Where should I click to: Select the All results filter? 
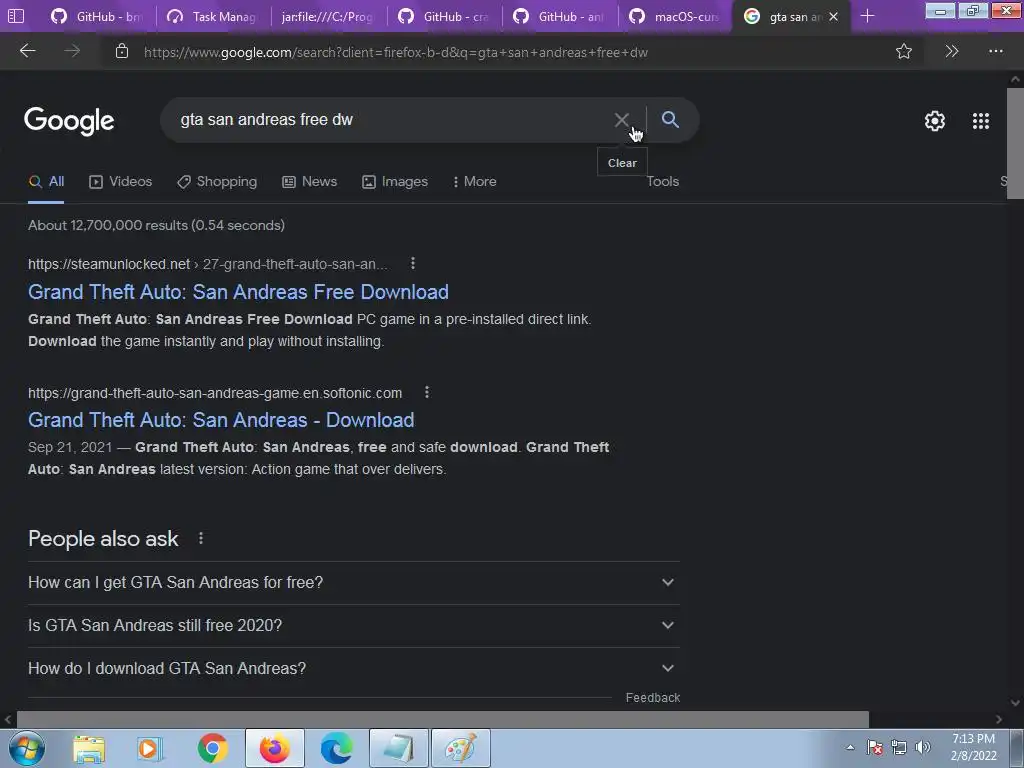[46, 182]
